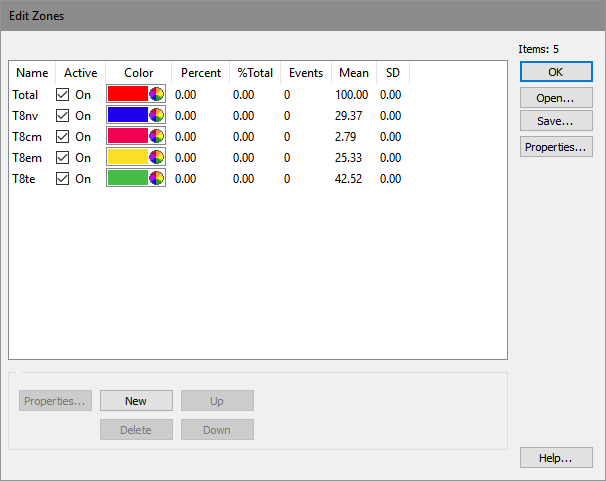
Task: Open the Help... button
Action: pos(555,458)
